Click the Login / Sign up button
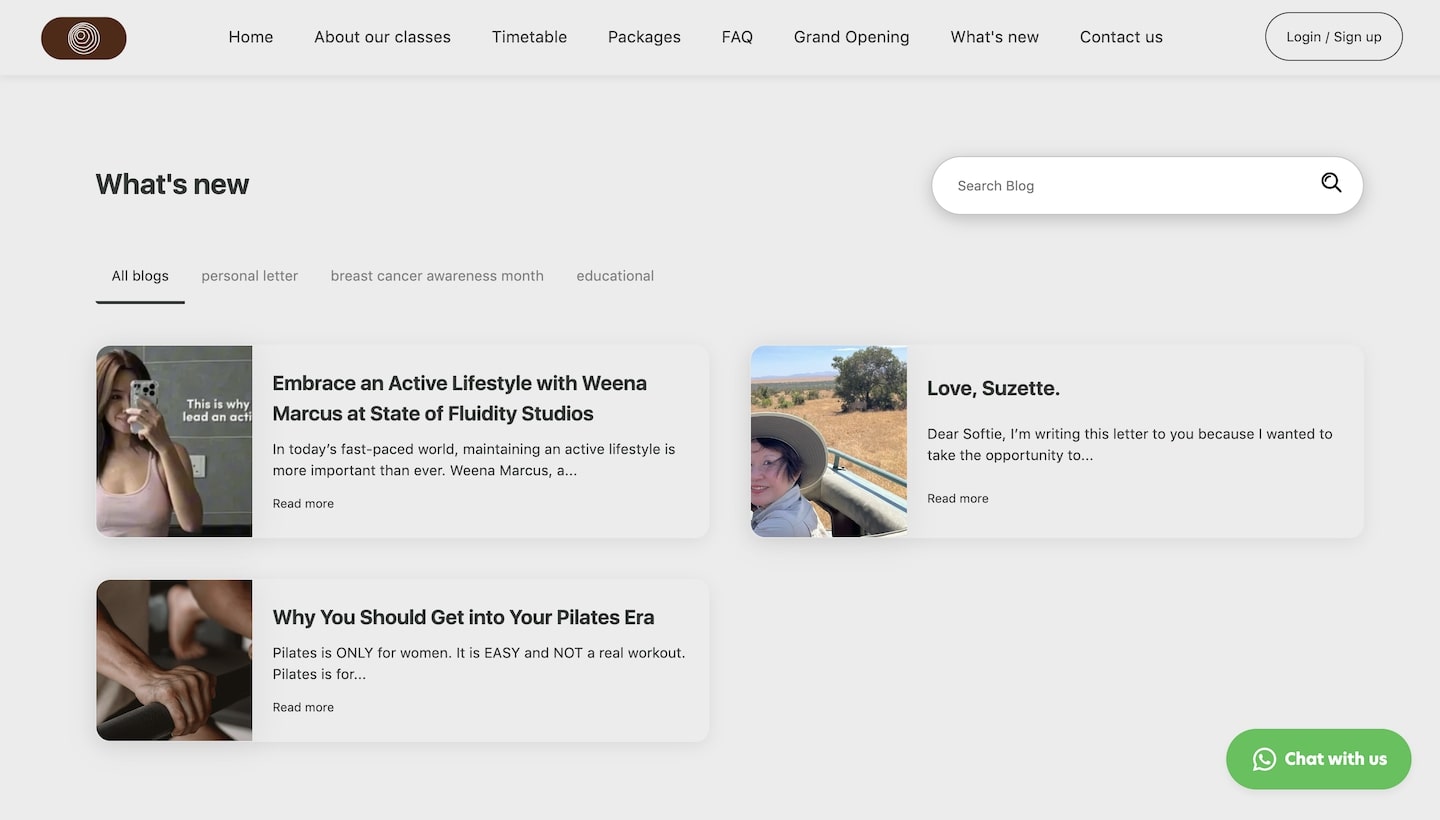Image resolution: width=1440 pixels, height=820 pixels. tap(1334, 37)
